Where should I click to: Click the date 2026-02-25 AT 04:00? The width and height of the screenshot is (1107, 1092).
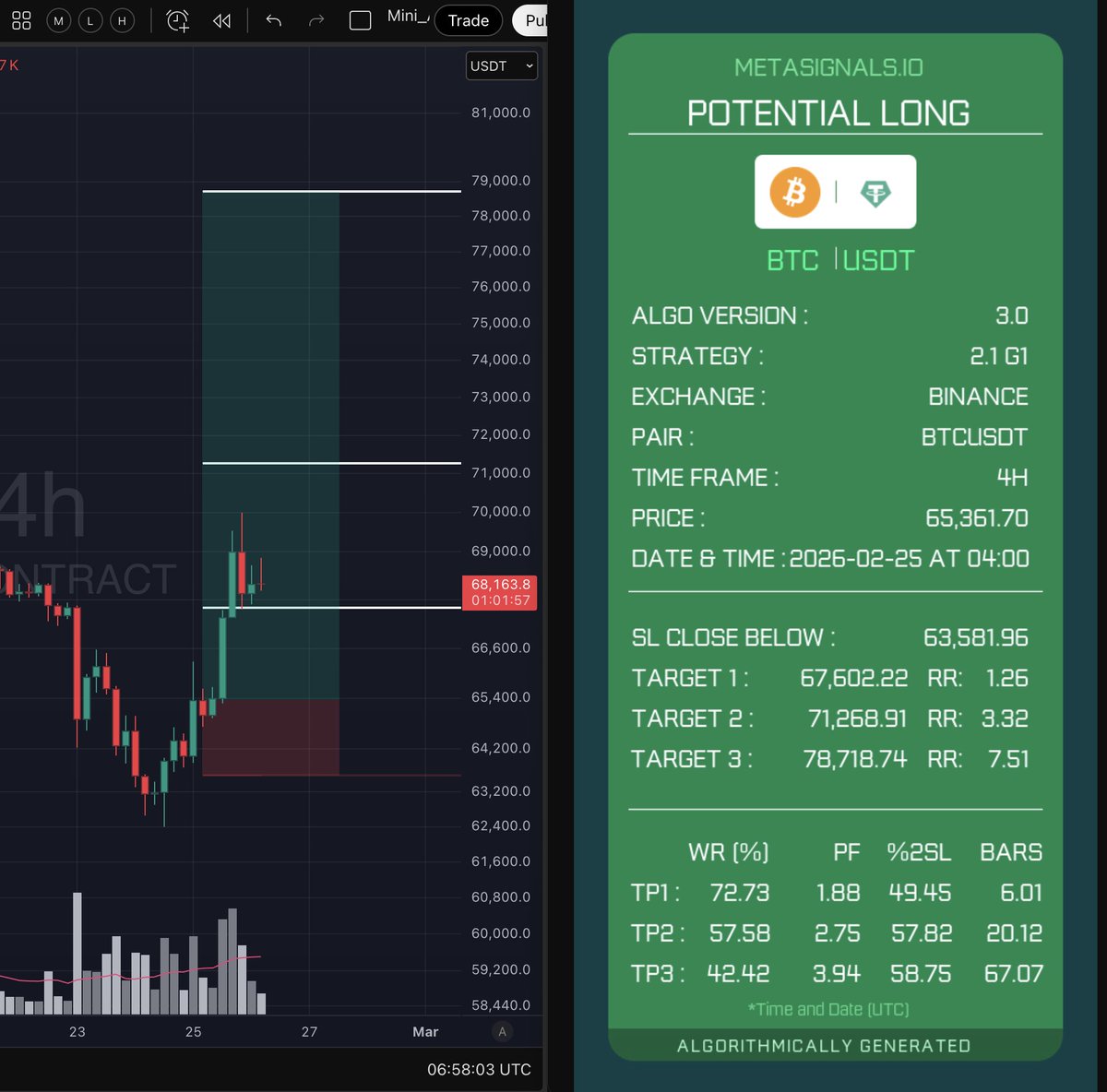(x=910, y=558)
